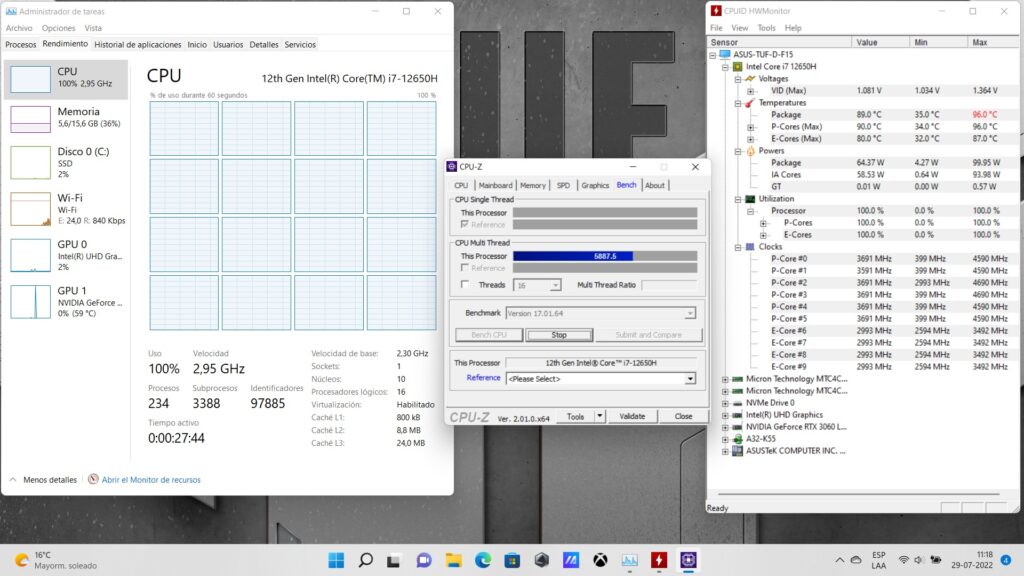The image size is (1024, 576).
Task: Click the Validate button in CPU-Z
Action: point(632,416)
